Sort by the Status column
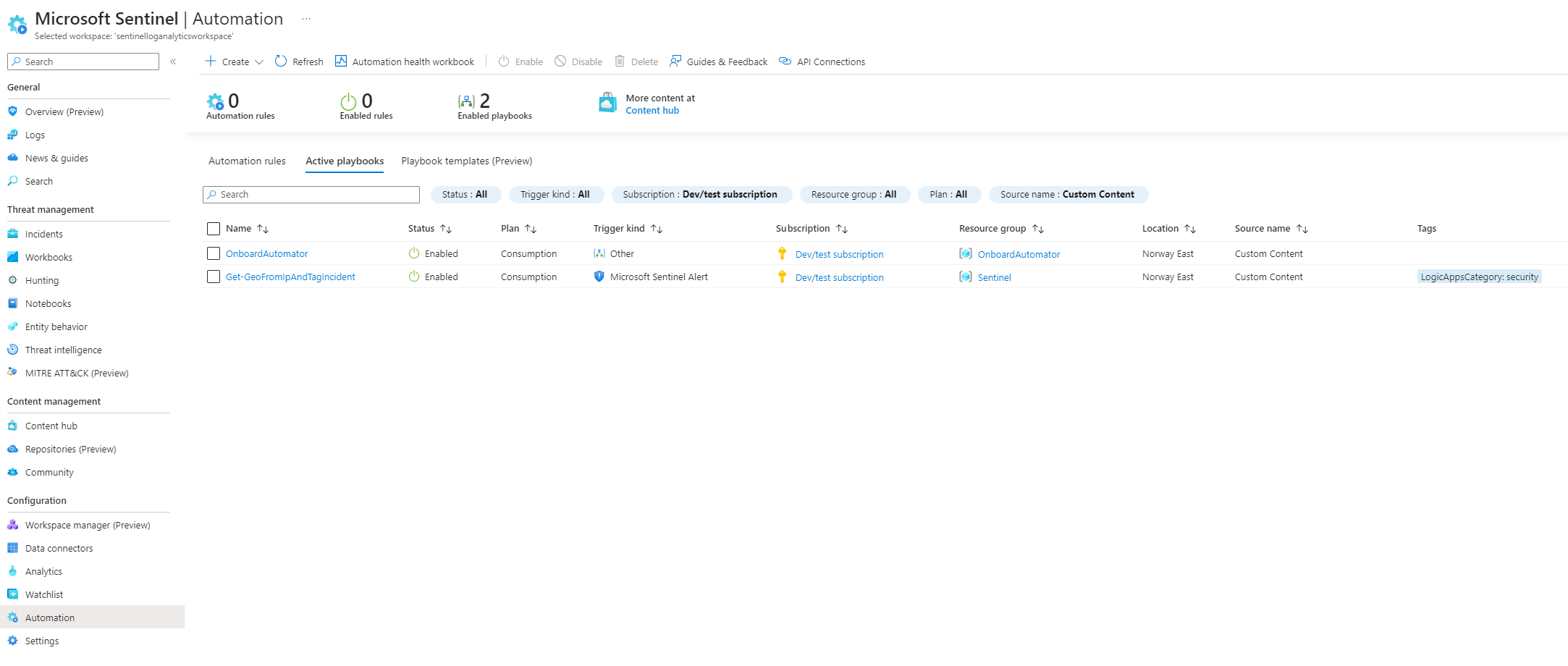The height and width of the screenshot is (666, 1568). pos(429,229)
